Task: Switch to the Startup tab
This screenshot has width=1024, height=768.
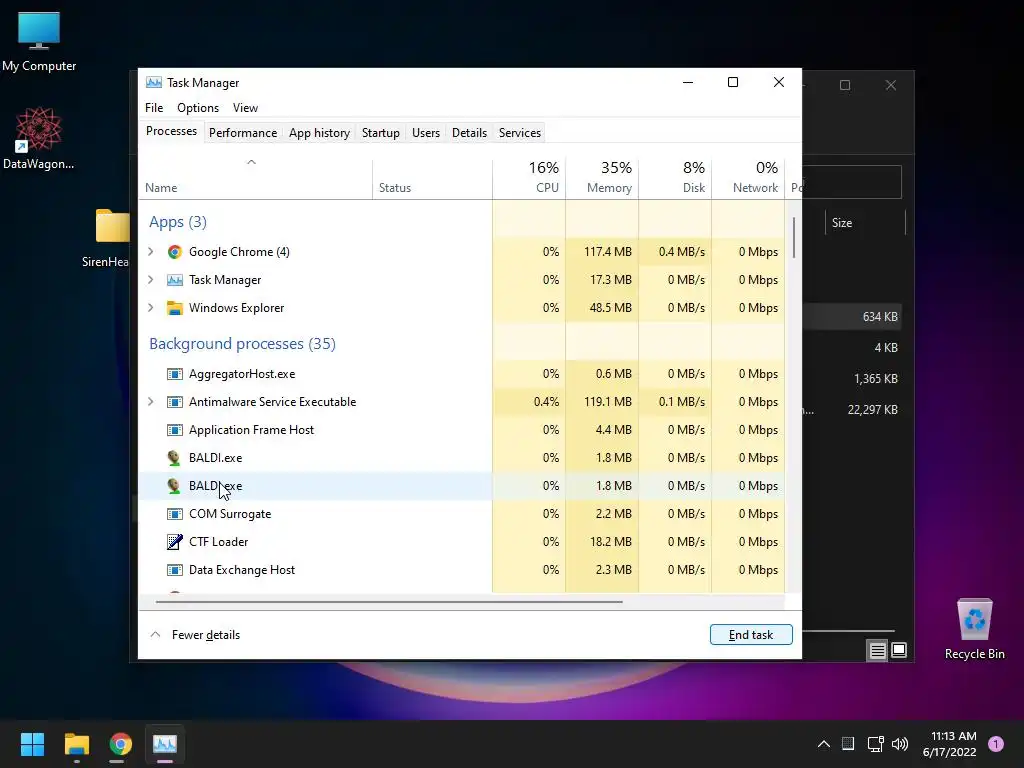Action: pos(381,133)
